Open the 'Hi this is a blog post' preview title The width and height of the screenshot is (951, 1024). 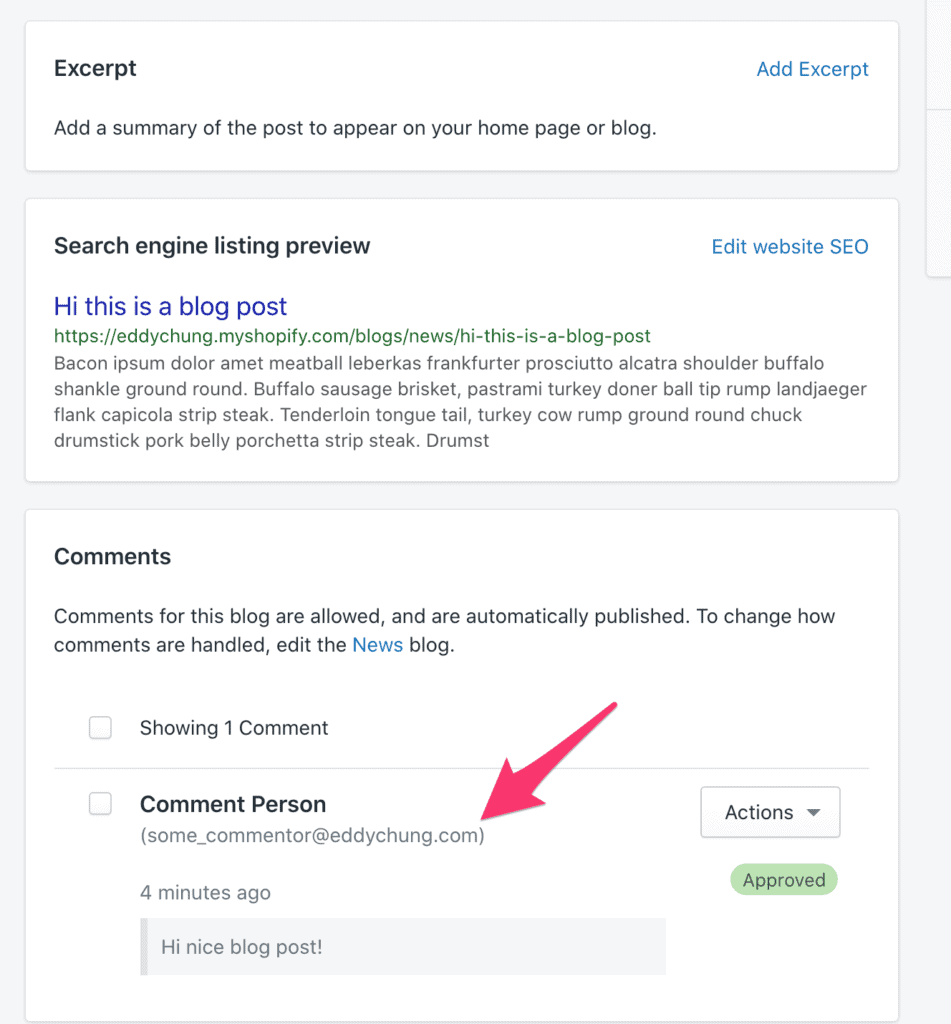170,306
